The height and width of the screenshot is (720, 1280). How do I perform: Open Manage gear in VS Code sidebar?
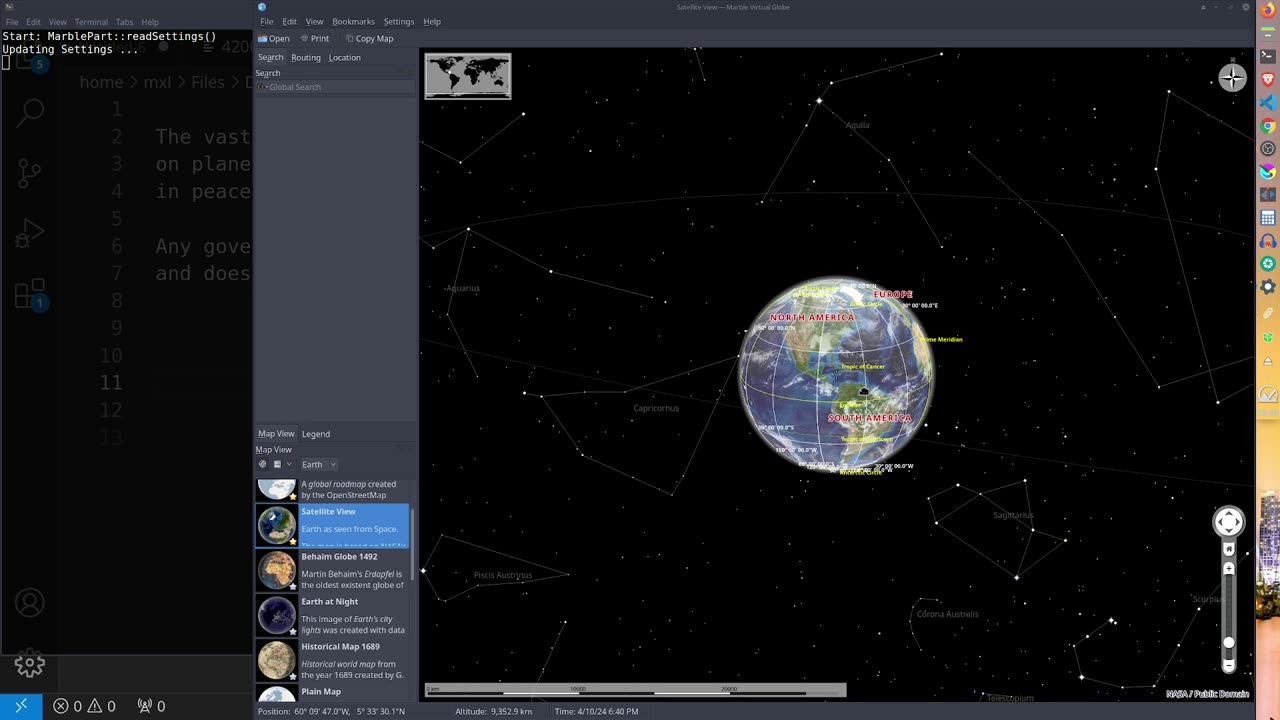[x=30, y=663]
